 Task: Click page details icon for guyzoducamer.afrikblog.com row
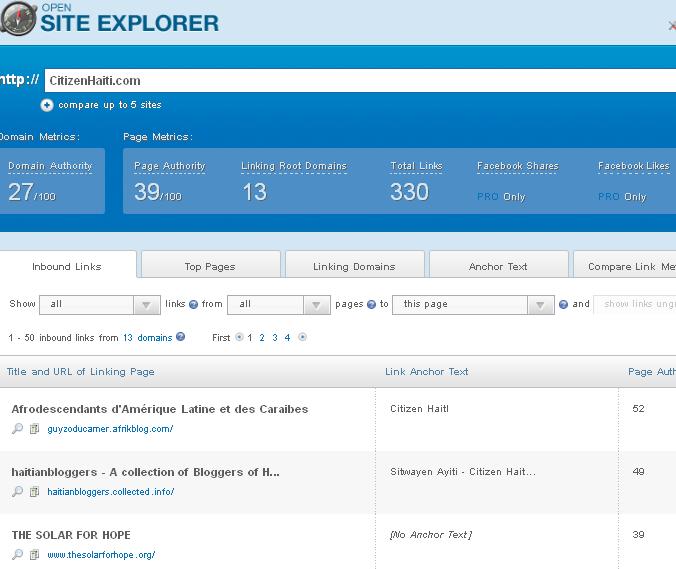point(34,428)
